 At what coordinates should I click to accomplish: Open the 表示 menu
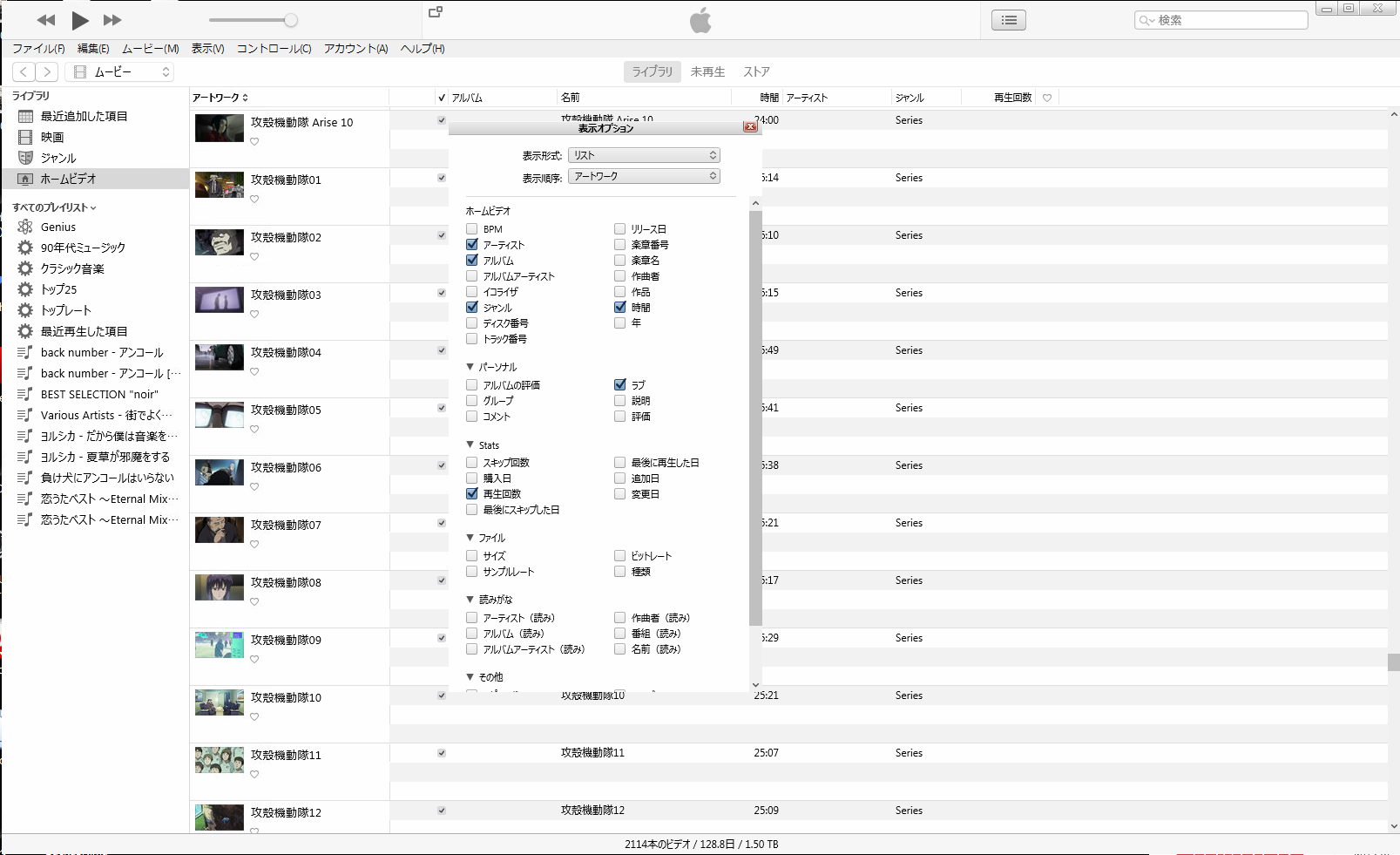[208, 49]
